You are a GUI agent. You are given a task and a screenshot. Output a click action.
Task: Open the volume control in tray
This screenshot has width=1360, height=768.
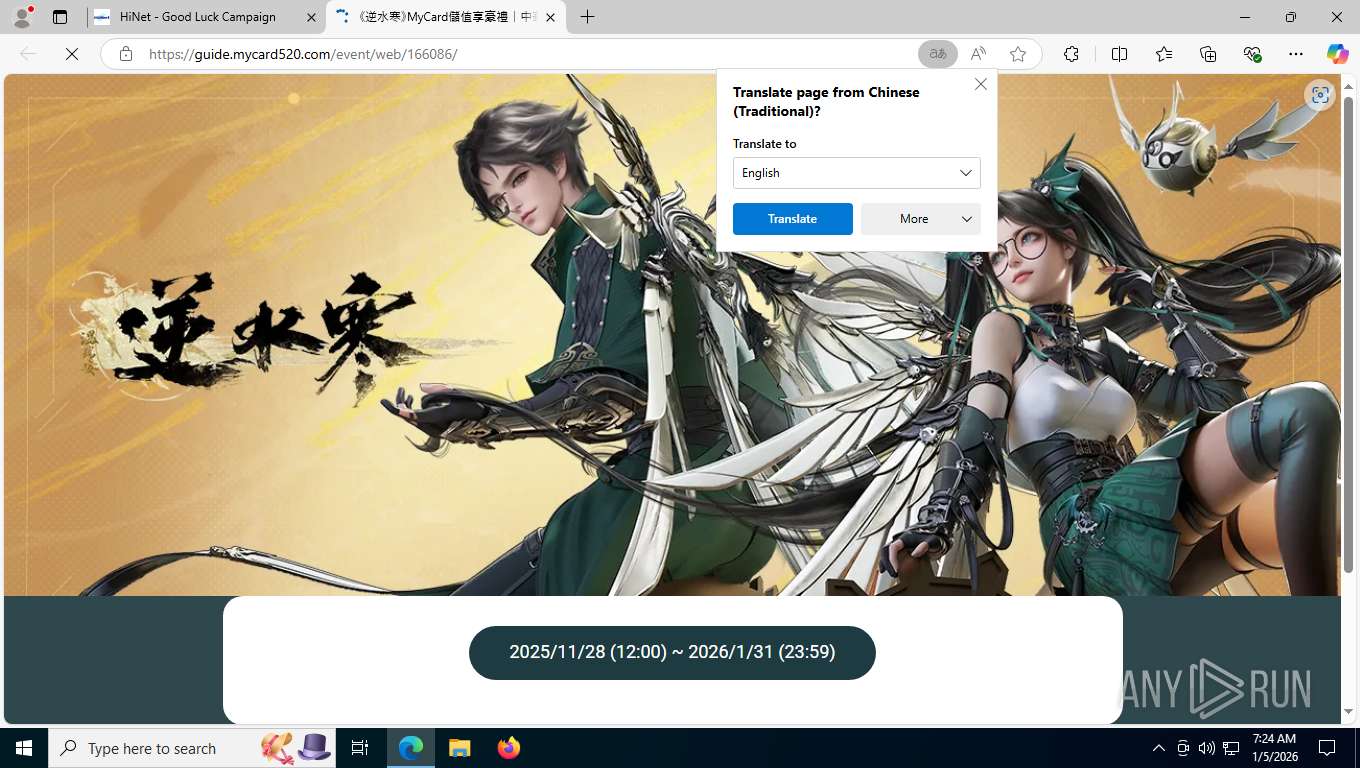coord(1206,748)
